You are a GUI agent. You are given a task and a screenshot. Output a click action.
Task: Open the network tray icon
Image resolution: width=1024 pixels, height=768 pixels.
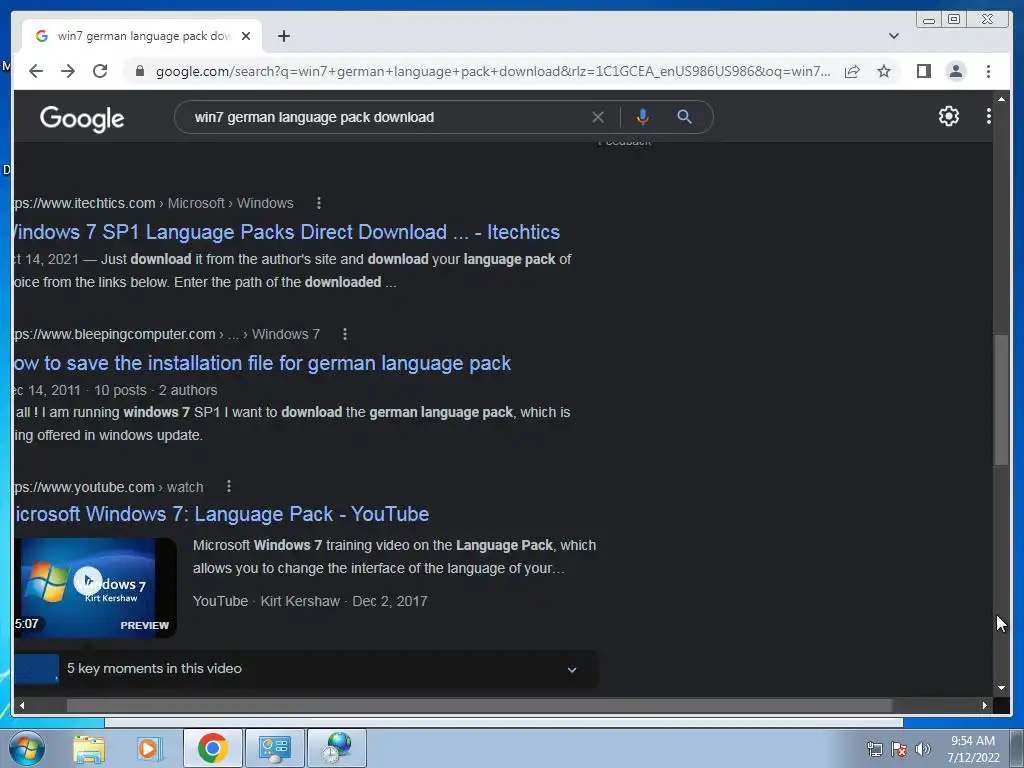(874, 749)
